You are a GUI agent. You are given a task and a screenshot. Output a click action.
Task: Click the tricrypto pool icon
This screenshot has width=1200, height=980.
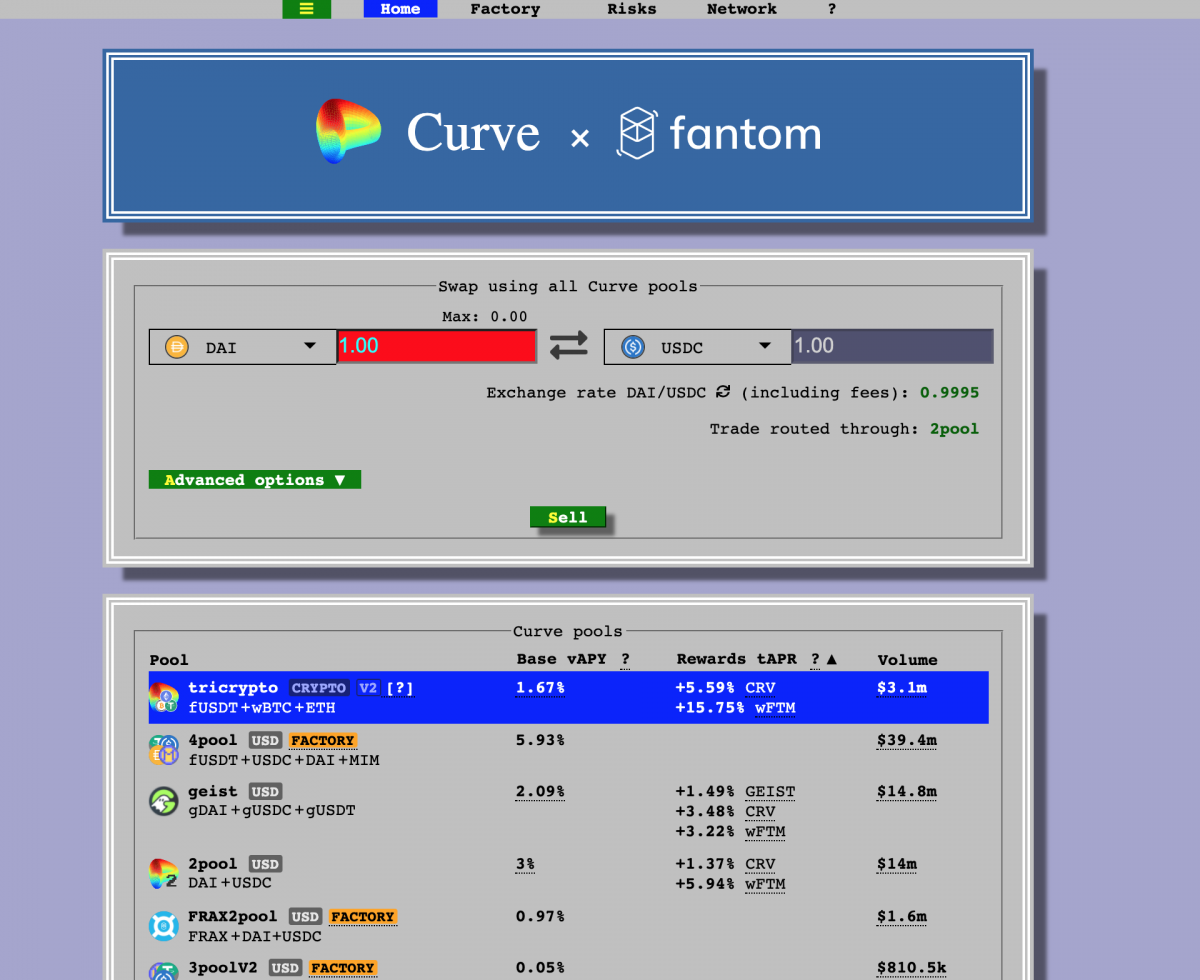[x=163, y=698]
